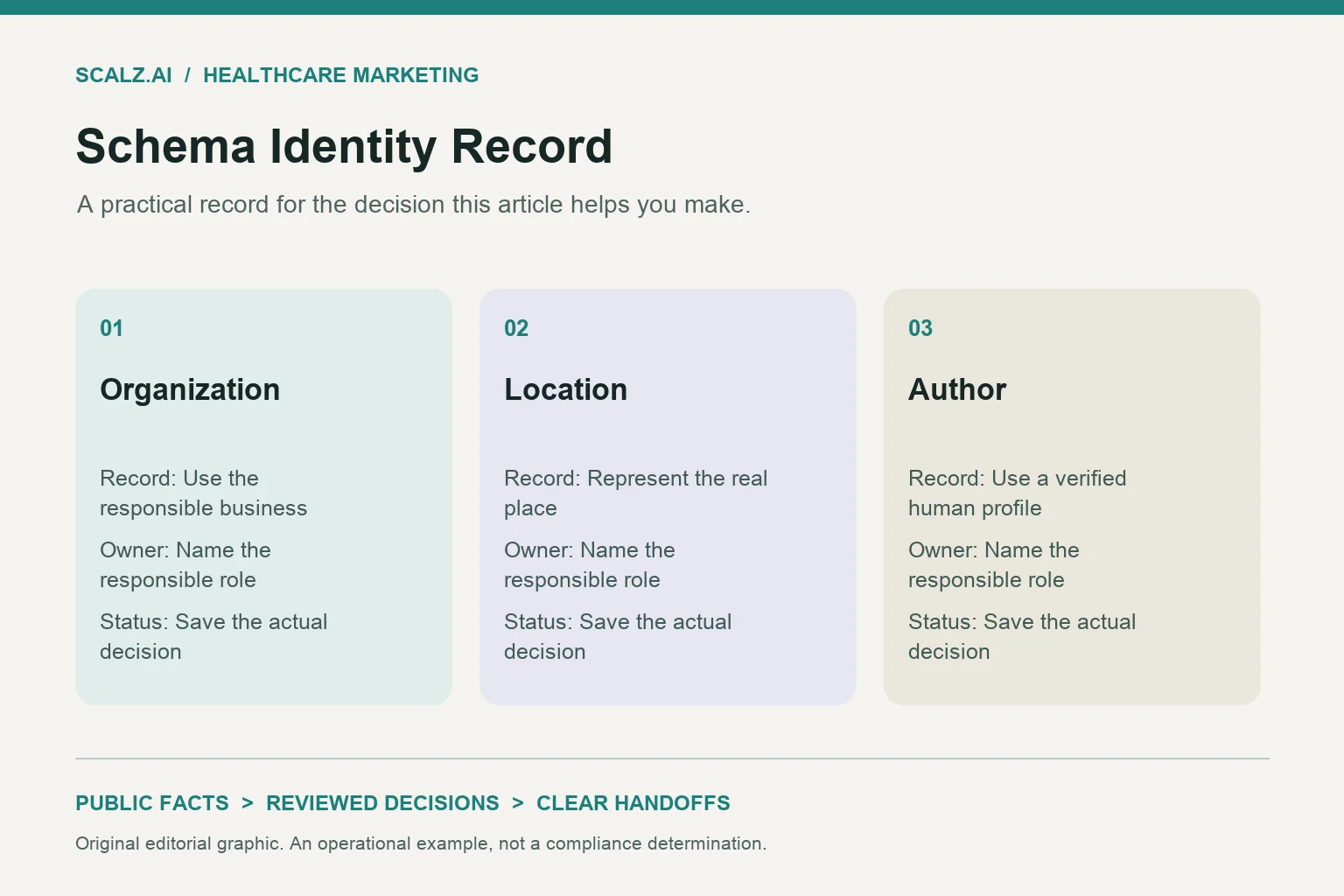Screen dimensions: 1344x896
Task: Select the Author card heading
Action: [x=957, y=389]
